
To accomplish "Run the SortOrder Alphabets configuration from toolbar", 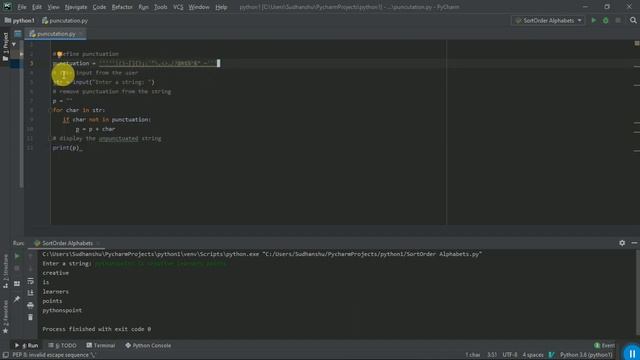I will [x=594, y=20].
